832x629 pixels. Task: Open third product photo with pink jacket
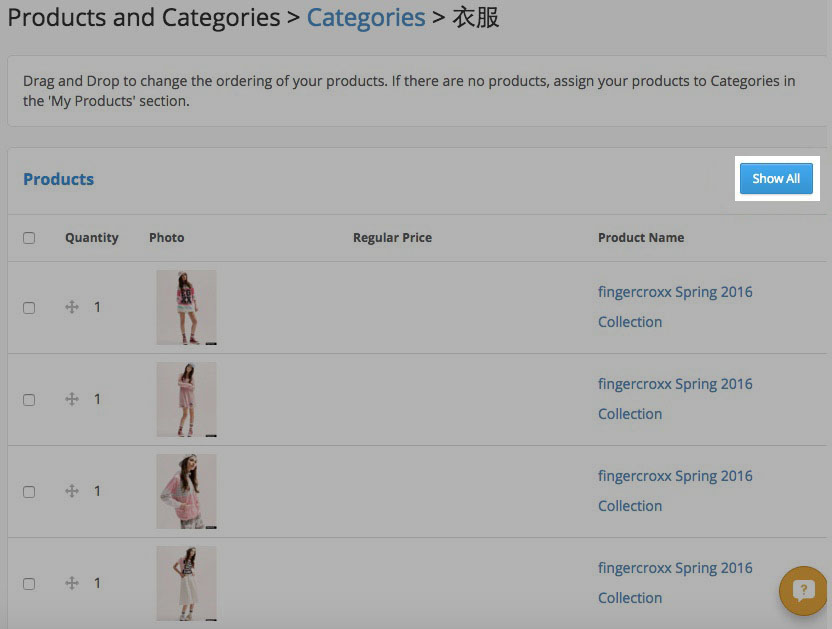[x=186, y=491]
